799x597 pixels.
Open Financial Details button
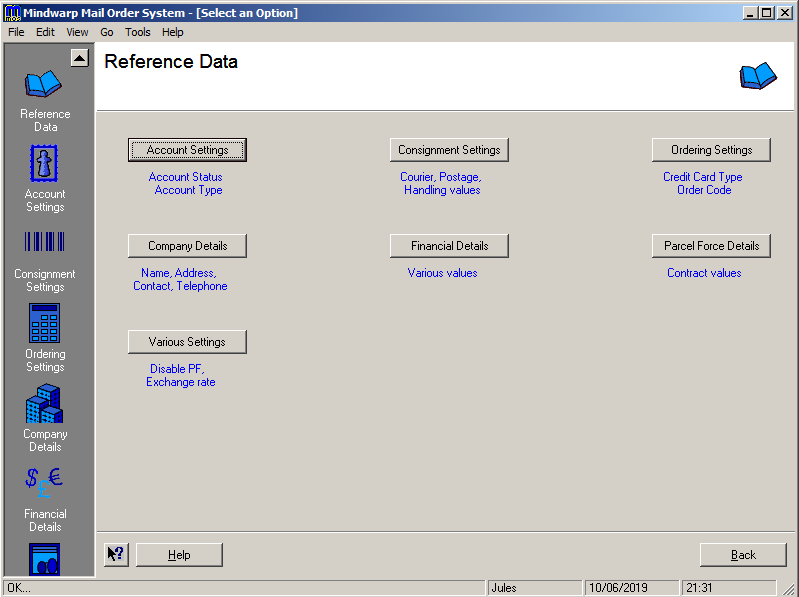pos(449,246)
